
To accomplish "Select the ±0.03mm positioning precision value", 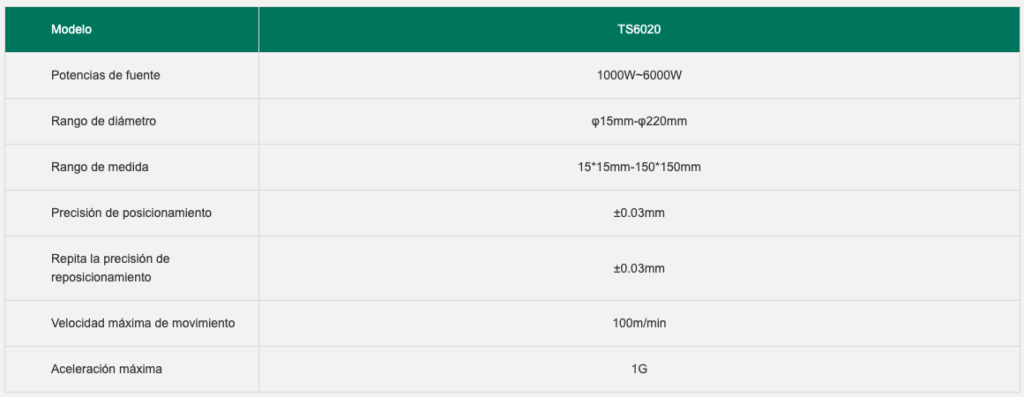I will (639, 213).
